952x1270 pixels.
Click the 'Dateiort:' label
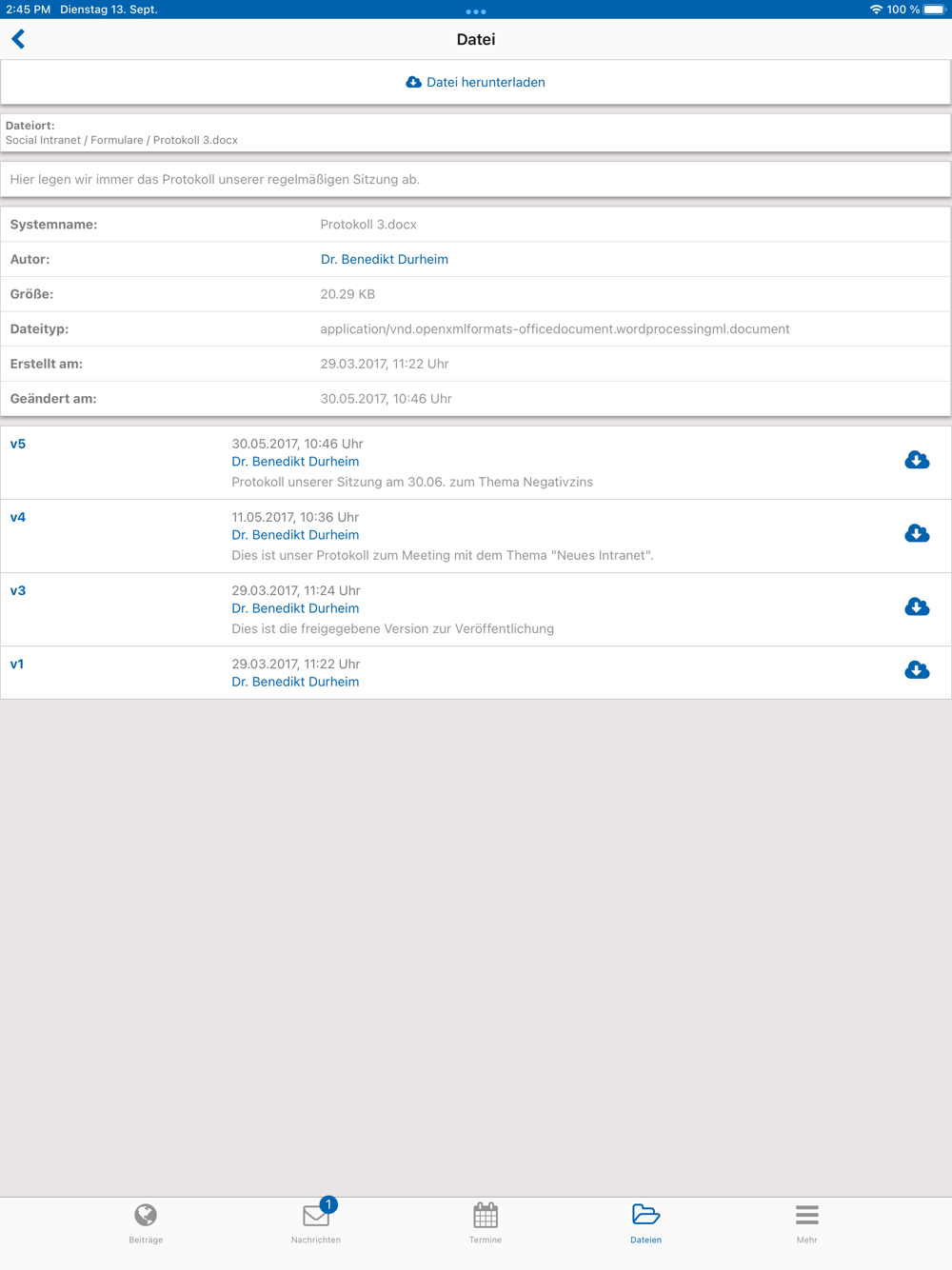(30, 125)
